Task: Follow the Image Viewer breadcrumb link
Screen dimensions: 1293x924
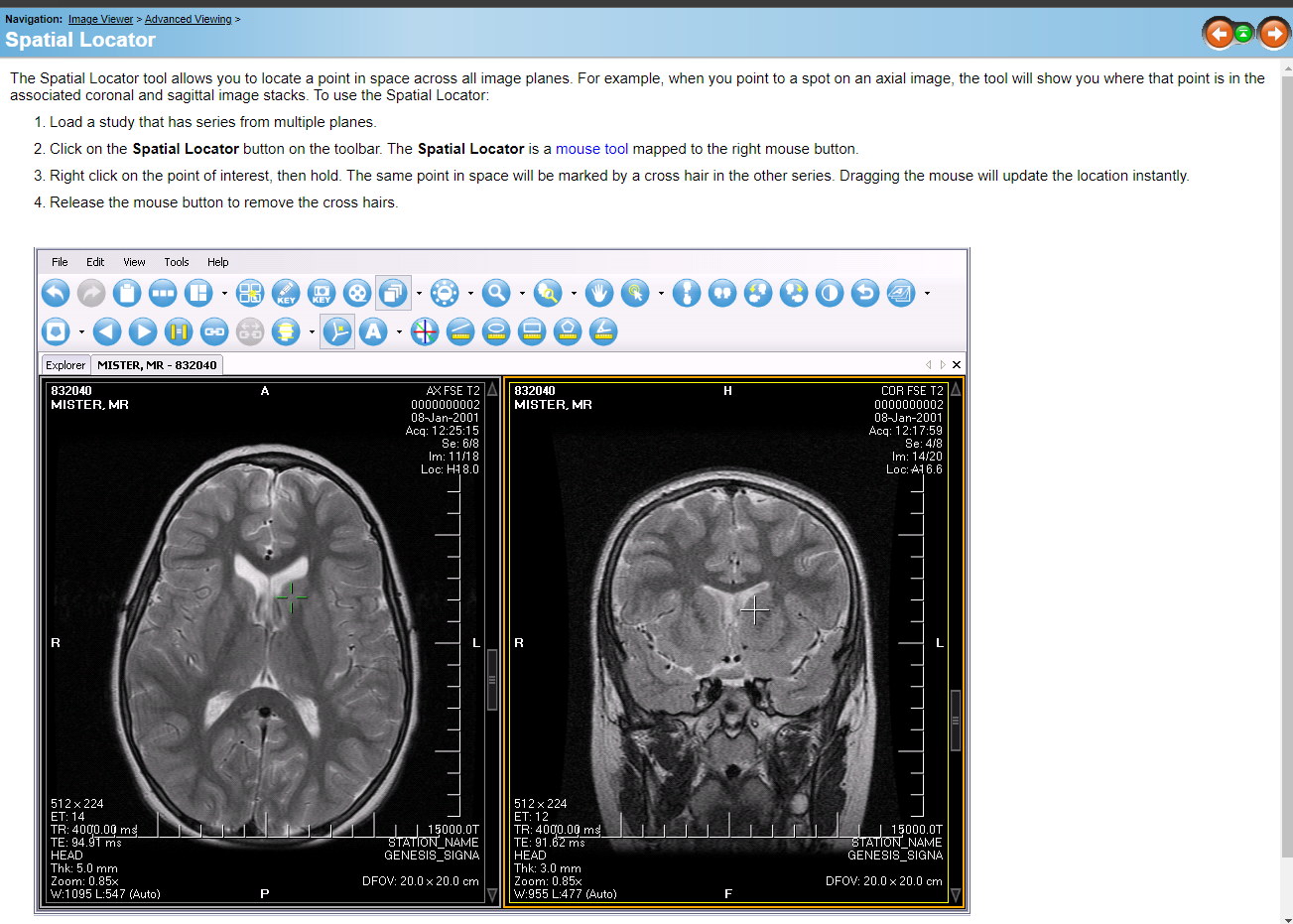Action: (x=100, y=19)
